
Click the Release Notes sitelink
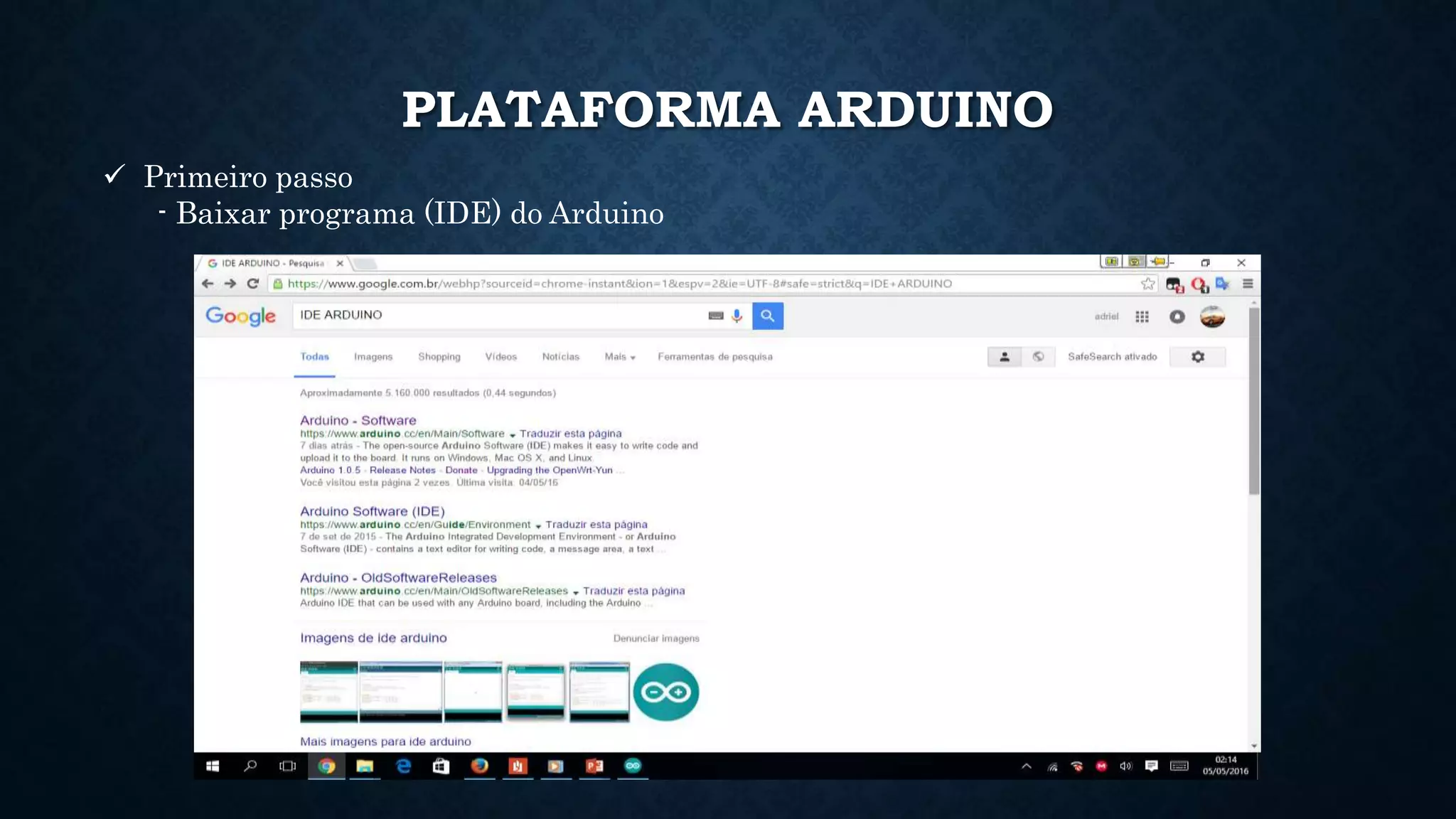click(402, 470)
